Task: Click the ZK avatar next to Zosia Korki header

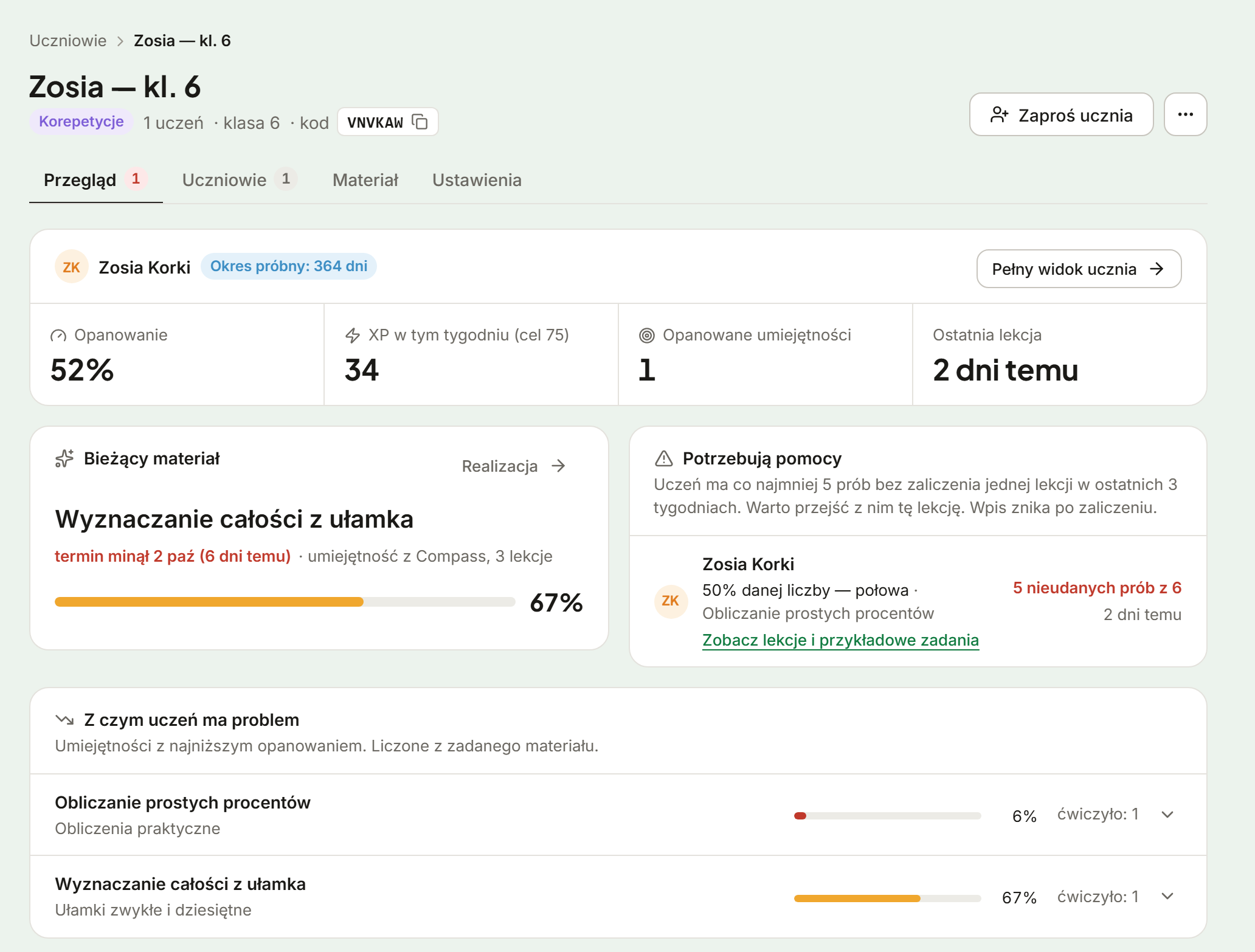Action: pyautogui.click(x=72, y=267)
